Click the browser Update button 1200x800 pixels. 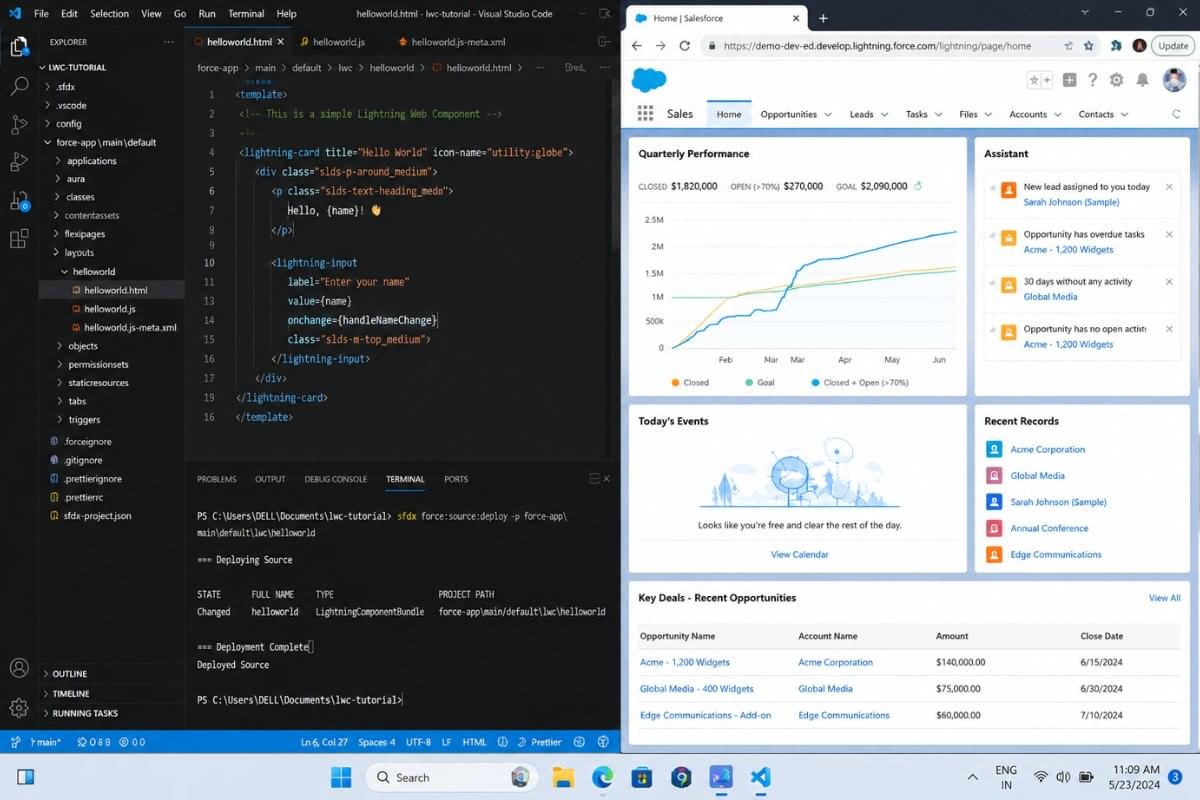pyautogui.click(x=1173, y=46)
